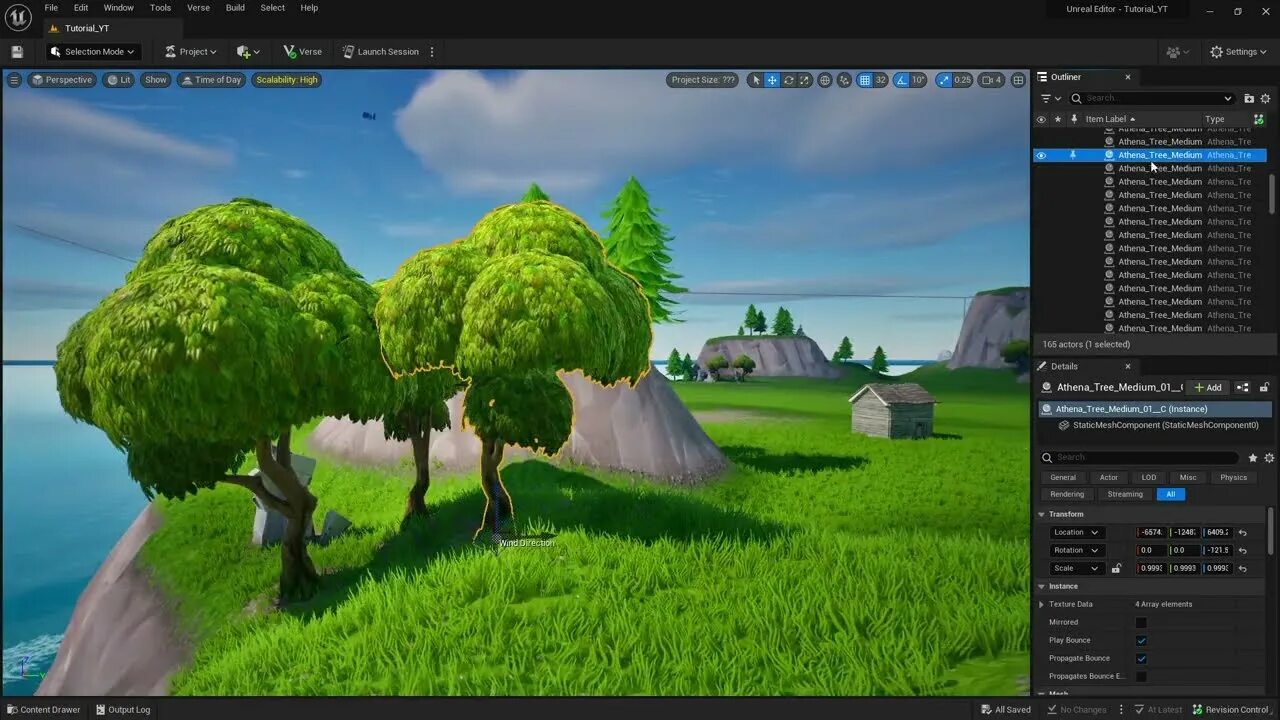Screen dimensions: 1280x720
Task: Toggle the Propagates Bounce E... checkbox
Action: 1141,676
